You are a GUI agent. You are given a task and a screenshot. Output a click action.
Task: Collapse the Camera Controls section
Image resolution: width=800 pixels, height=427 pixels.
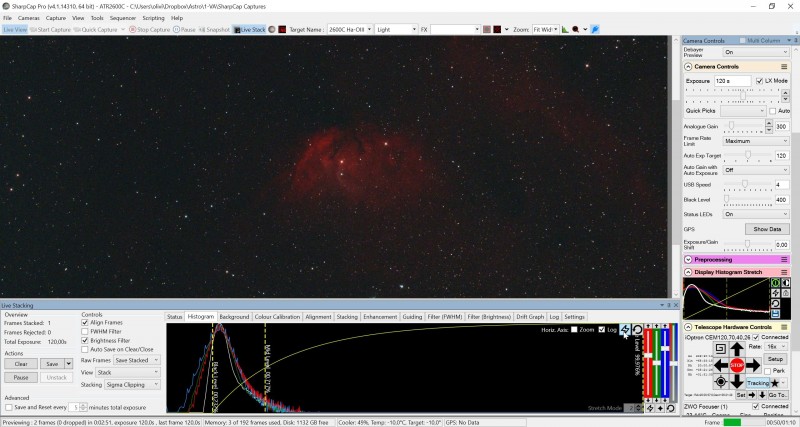pyautogui.click(x=688, y=67)
